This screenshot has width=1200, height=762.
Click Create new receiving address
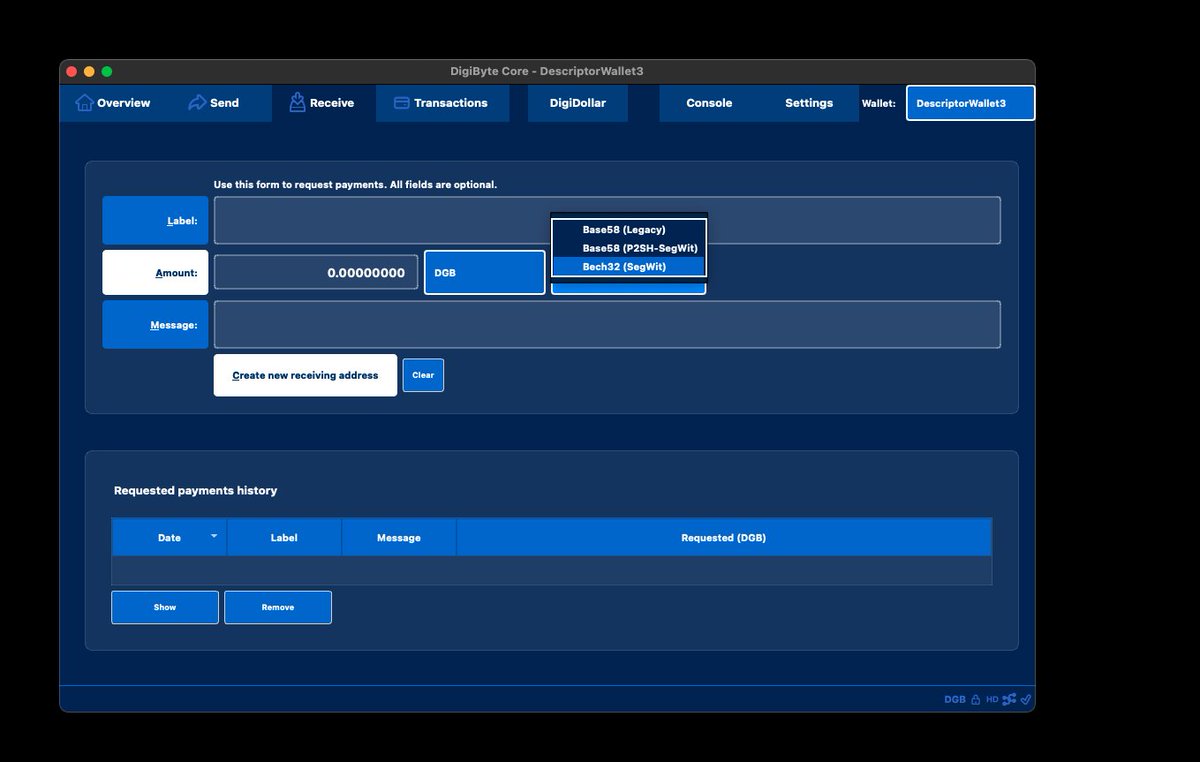coord(305,375)
